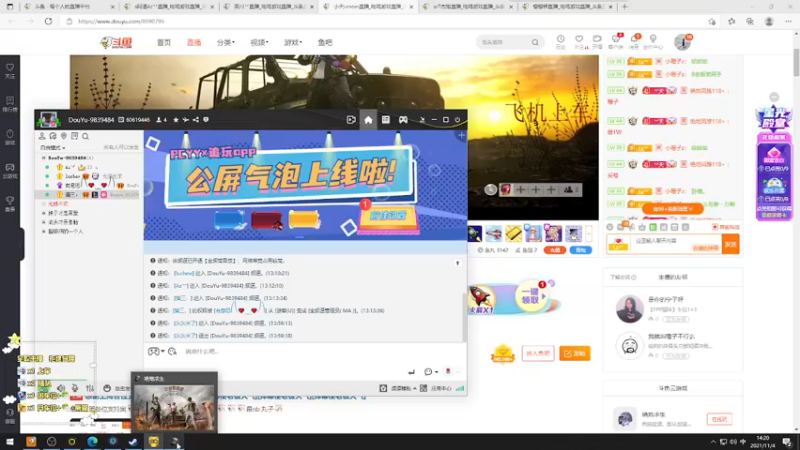Click the blue pill button under the gift bar
800x450 pixels.
581,250
